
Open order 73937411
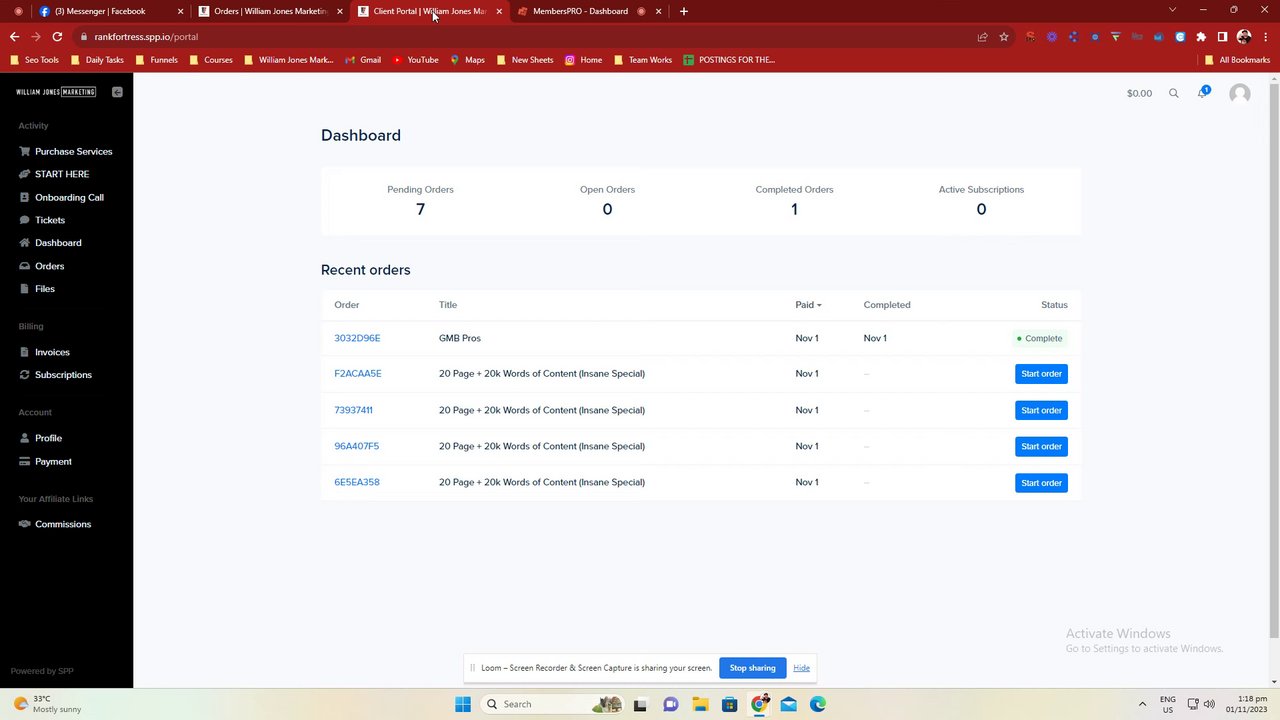click(353, 410)
